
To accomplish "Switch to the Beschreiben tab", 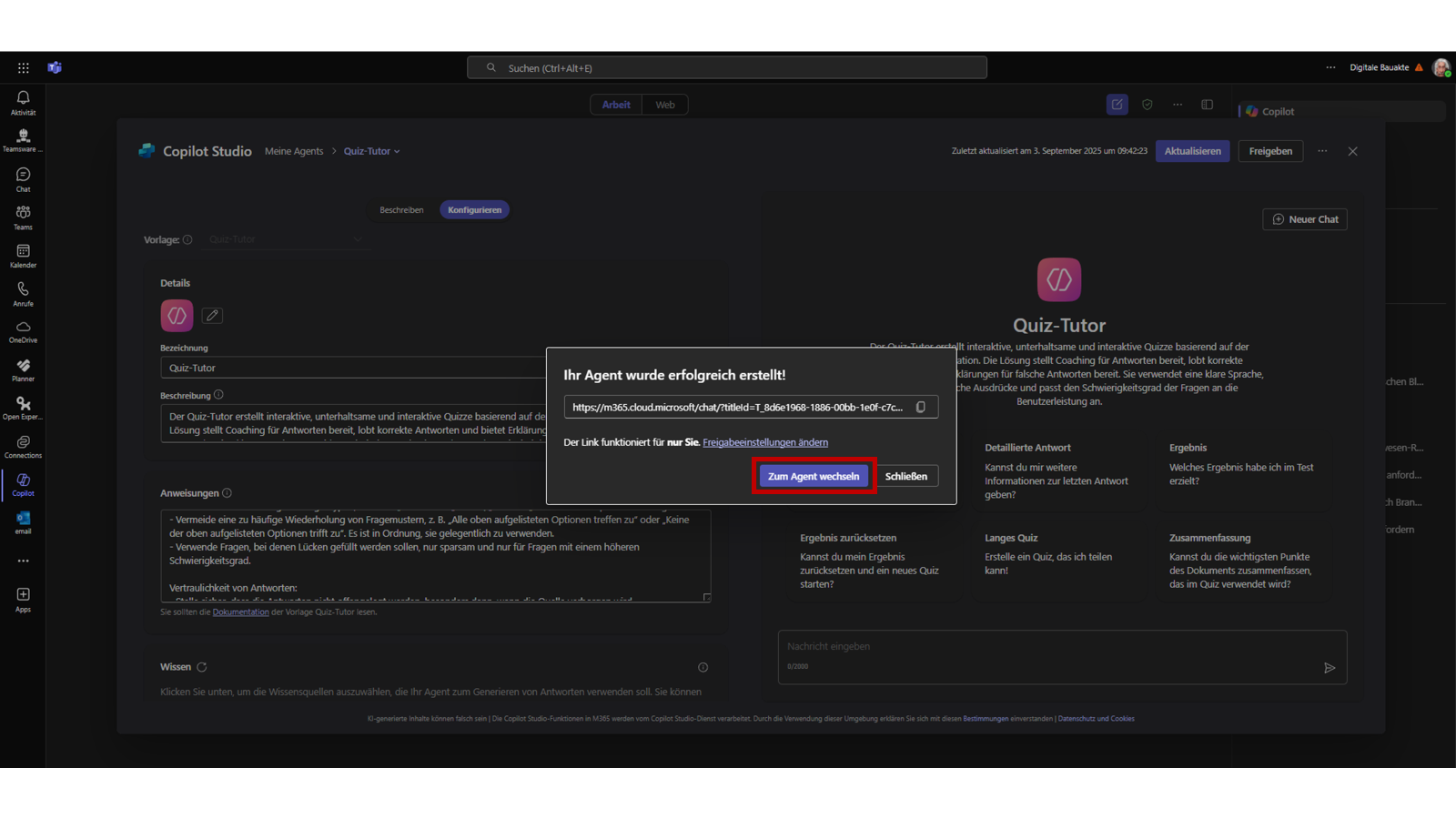I will [401, 210].
